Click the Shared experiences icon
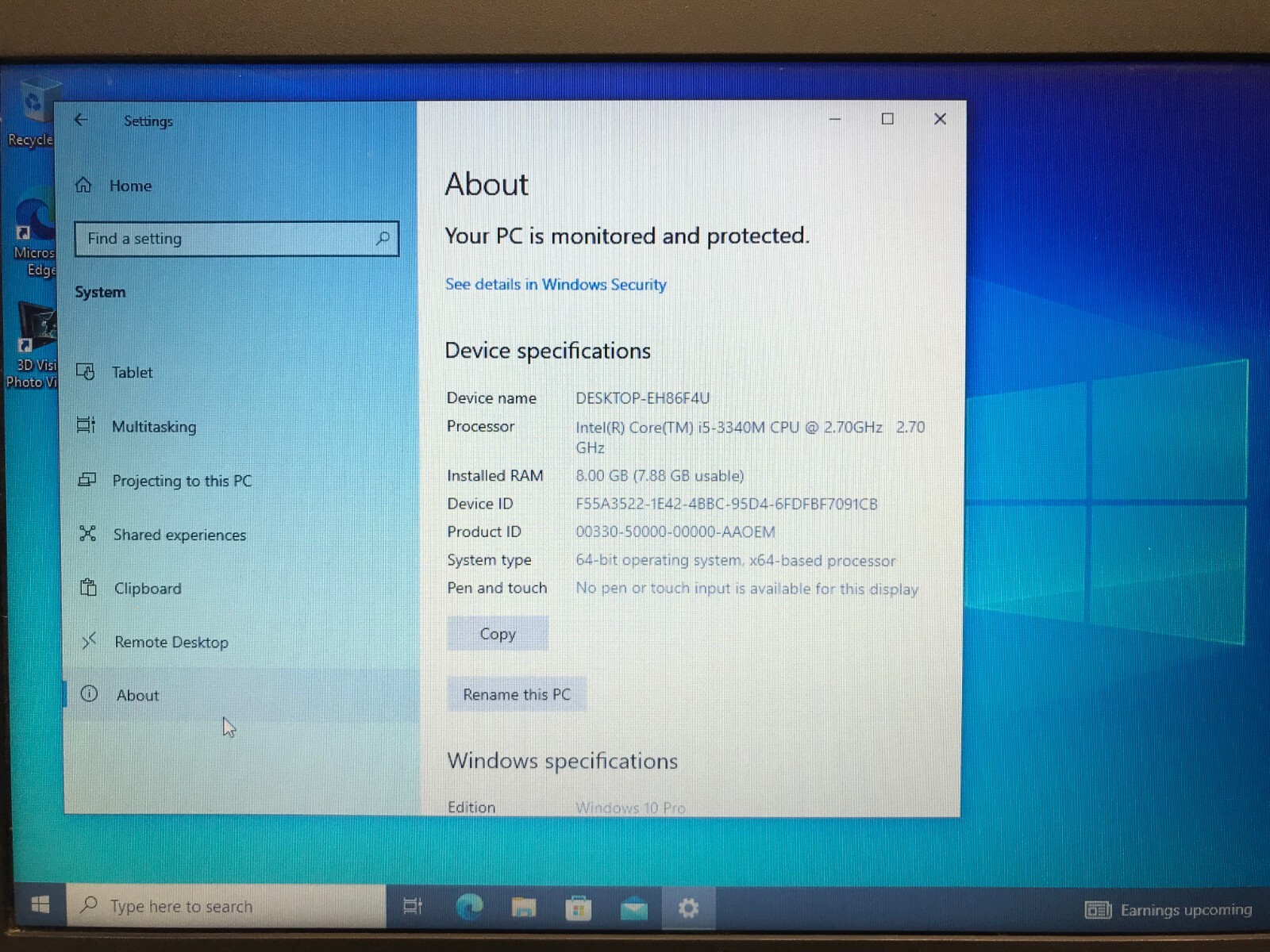Screen dimensions: 1270x952 [88, 533]
